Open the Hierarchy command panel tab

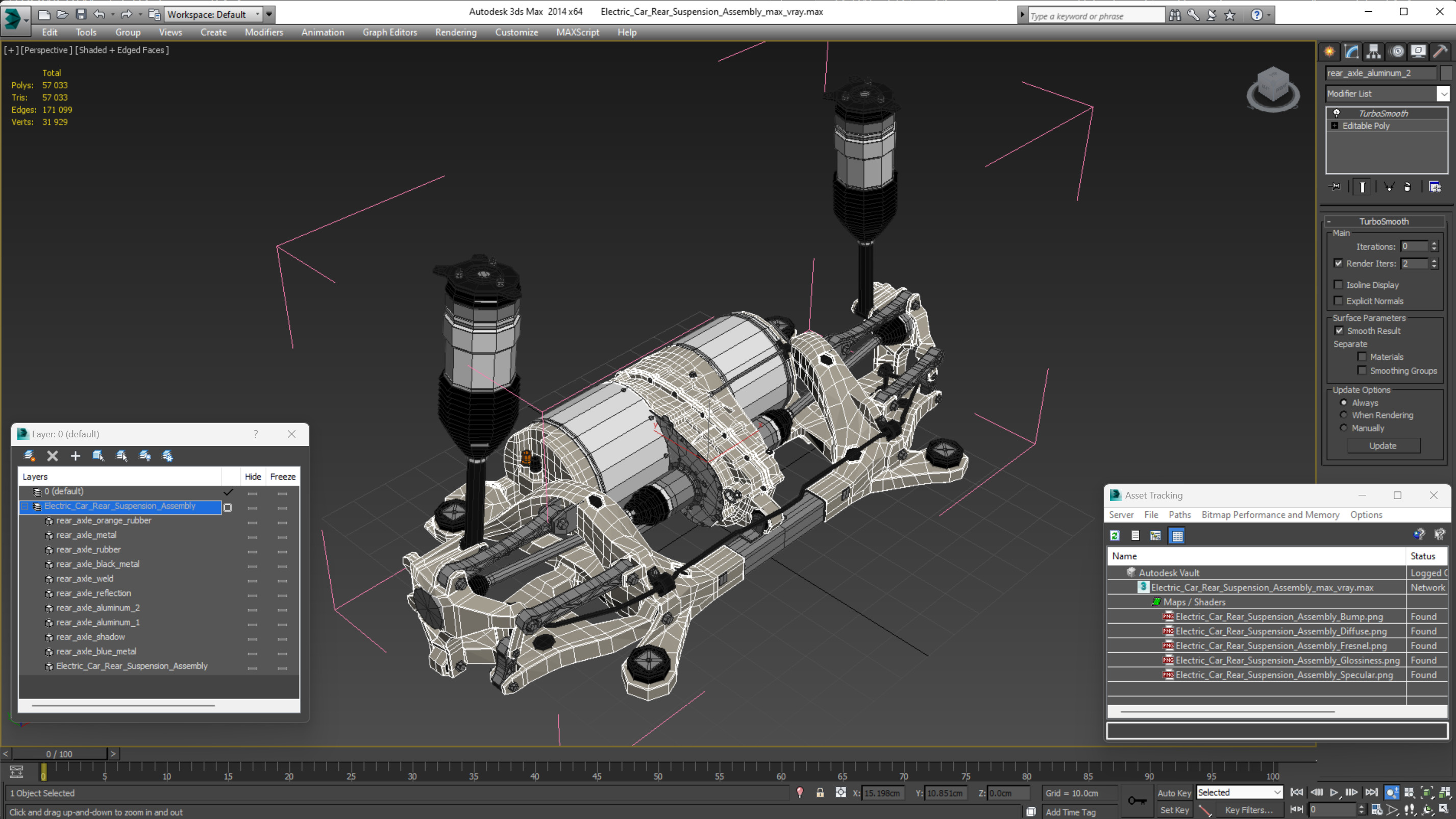click(x=1373, y=52)
